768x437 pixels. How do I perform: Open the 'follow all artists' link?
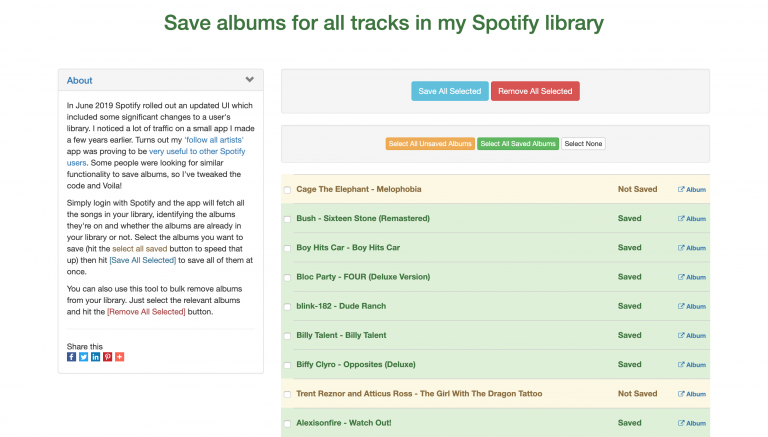214,140
